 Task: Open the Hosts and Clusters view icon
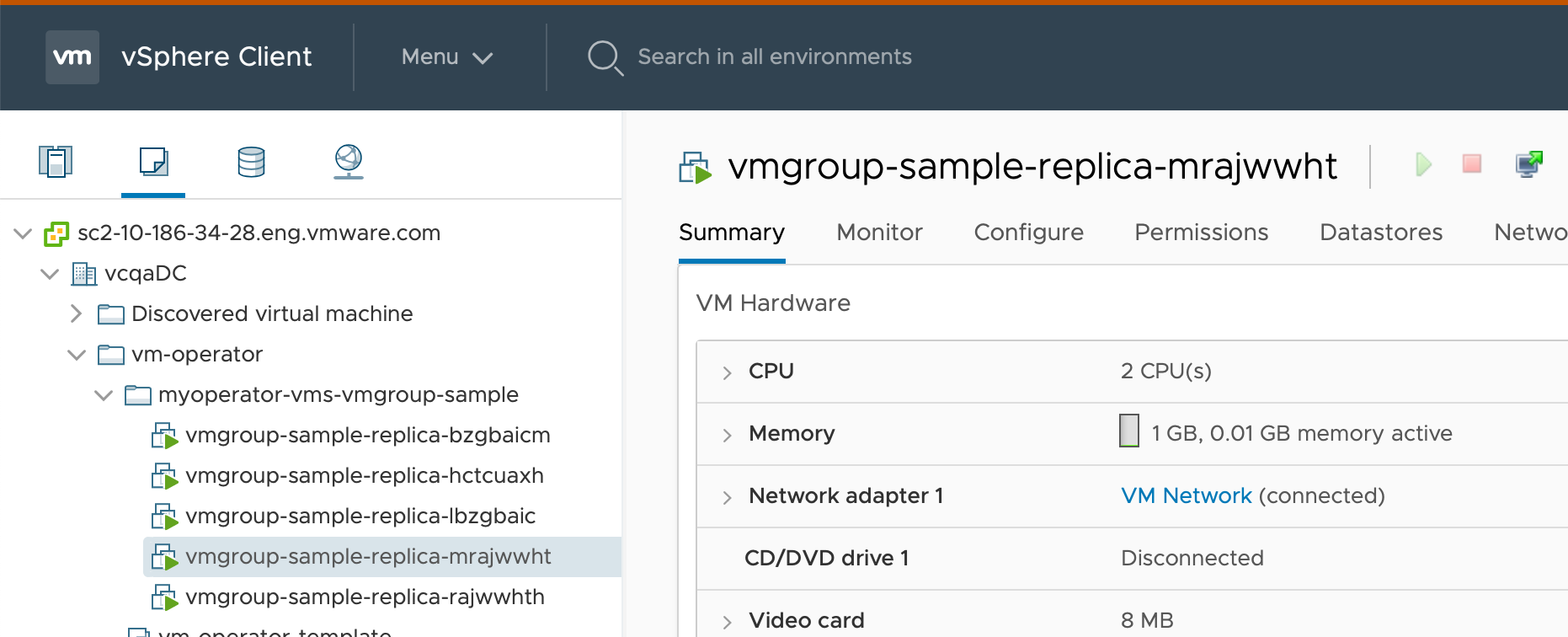point(56,161)
